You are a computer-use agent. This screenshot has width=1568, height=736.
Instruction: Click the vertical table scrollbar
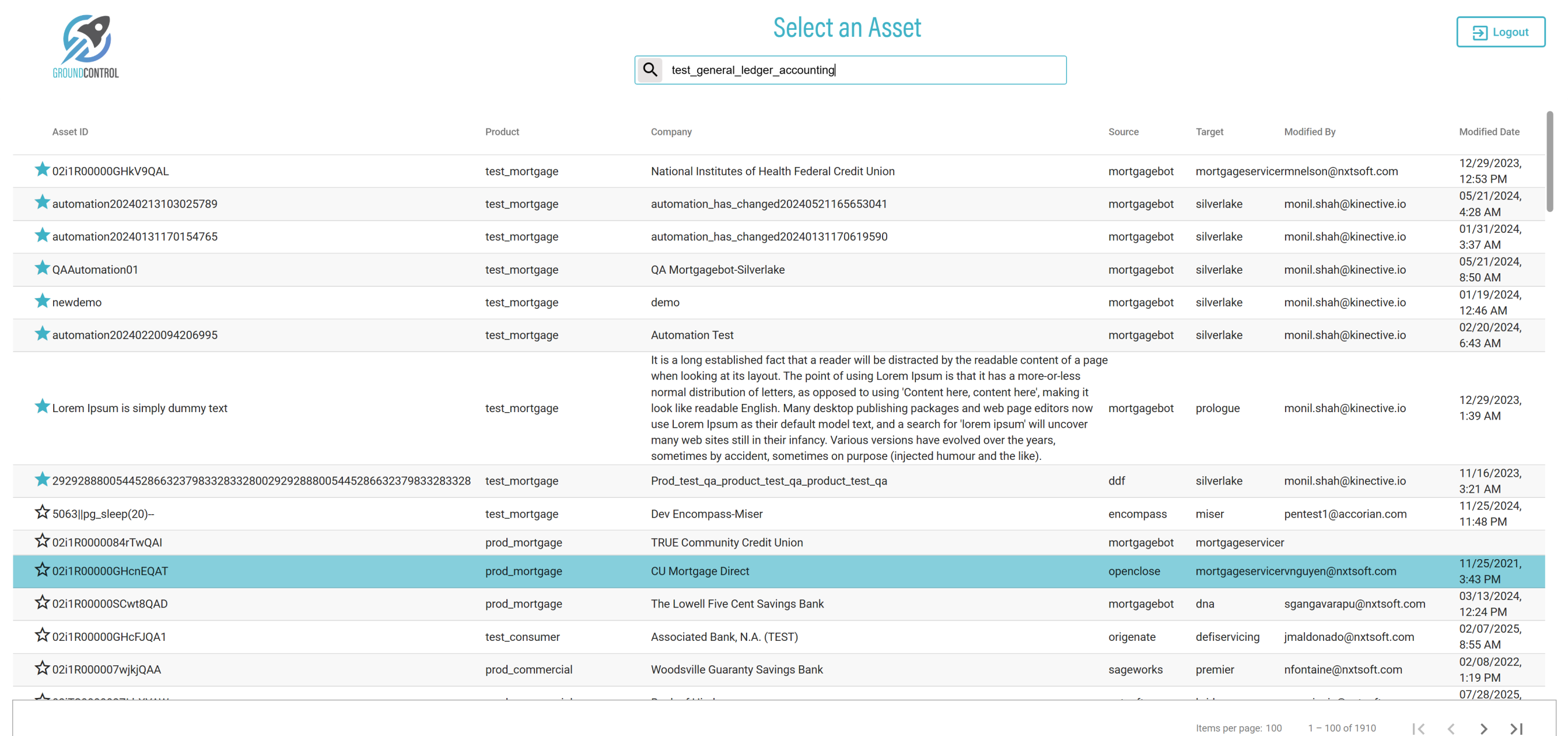[x=1549, y=162]
